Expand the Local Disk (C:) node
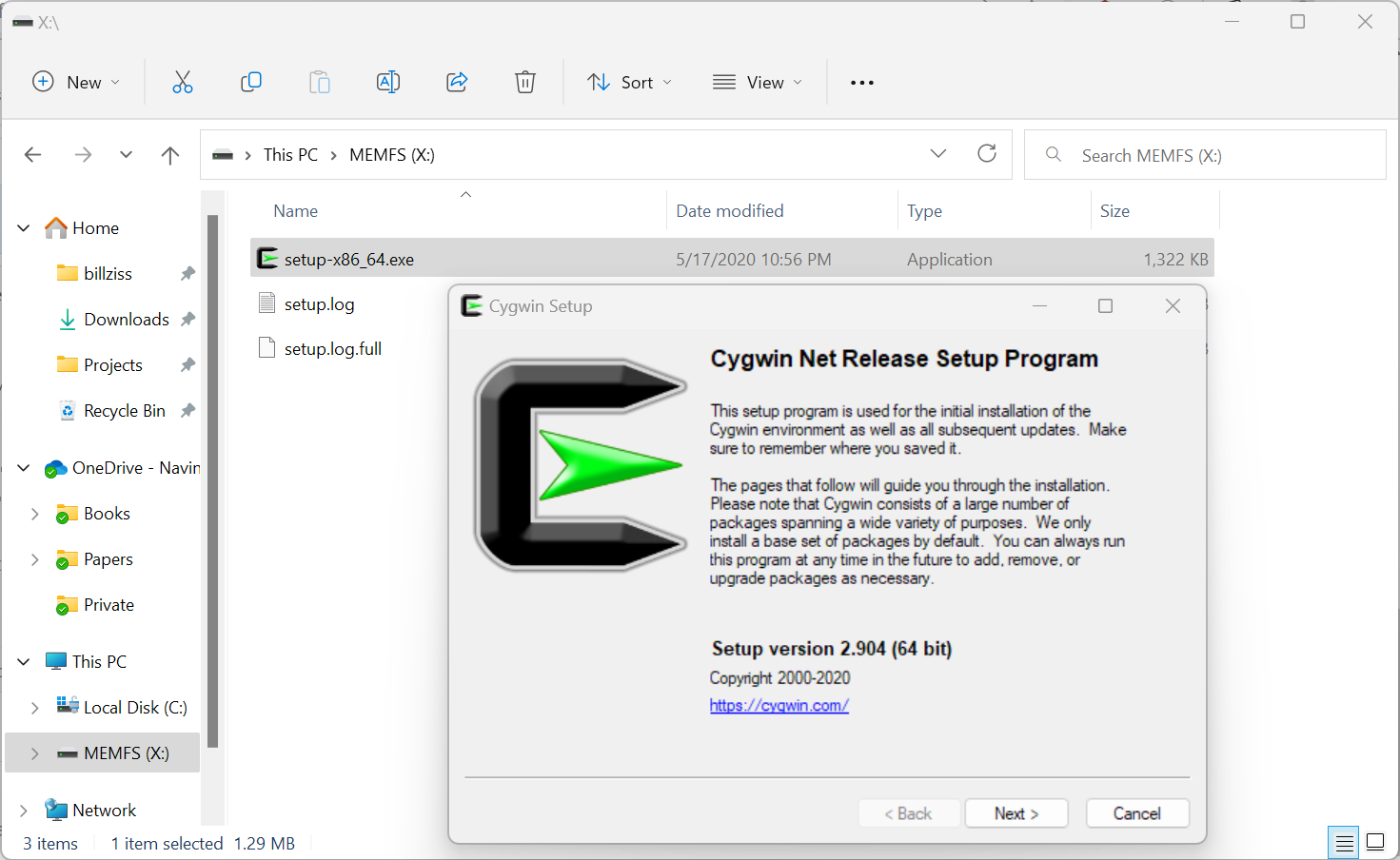This screenshot has width=1400, height=860. 35,708
